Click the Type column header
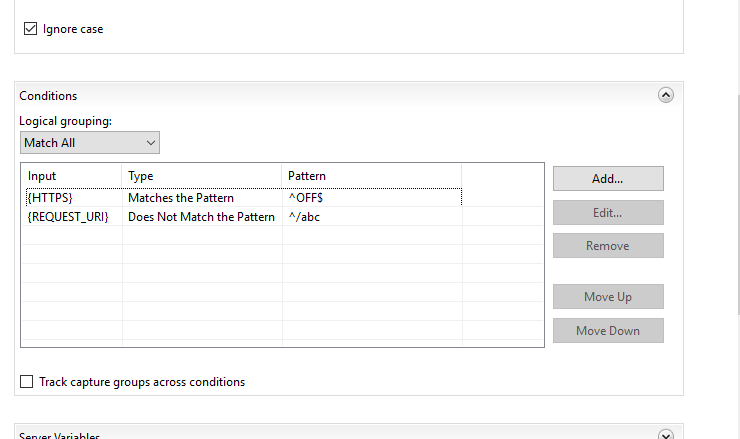Viewport: 740px width, 439px height. tap(141, 176)
